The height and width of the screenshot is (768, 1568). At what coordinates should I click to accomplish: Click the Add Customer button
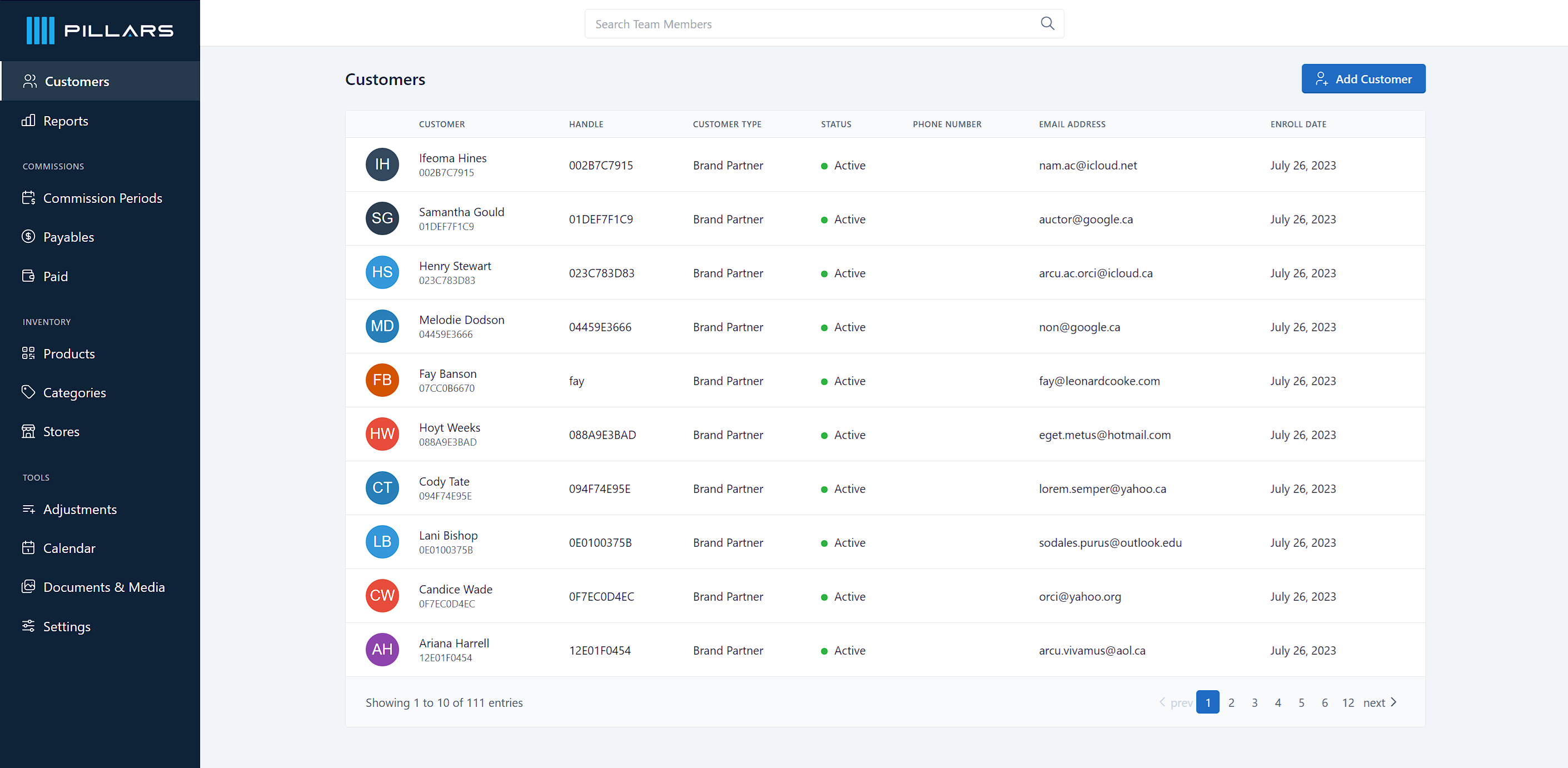point(1363,79)
